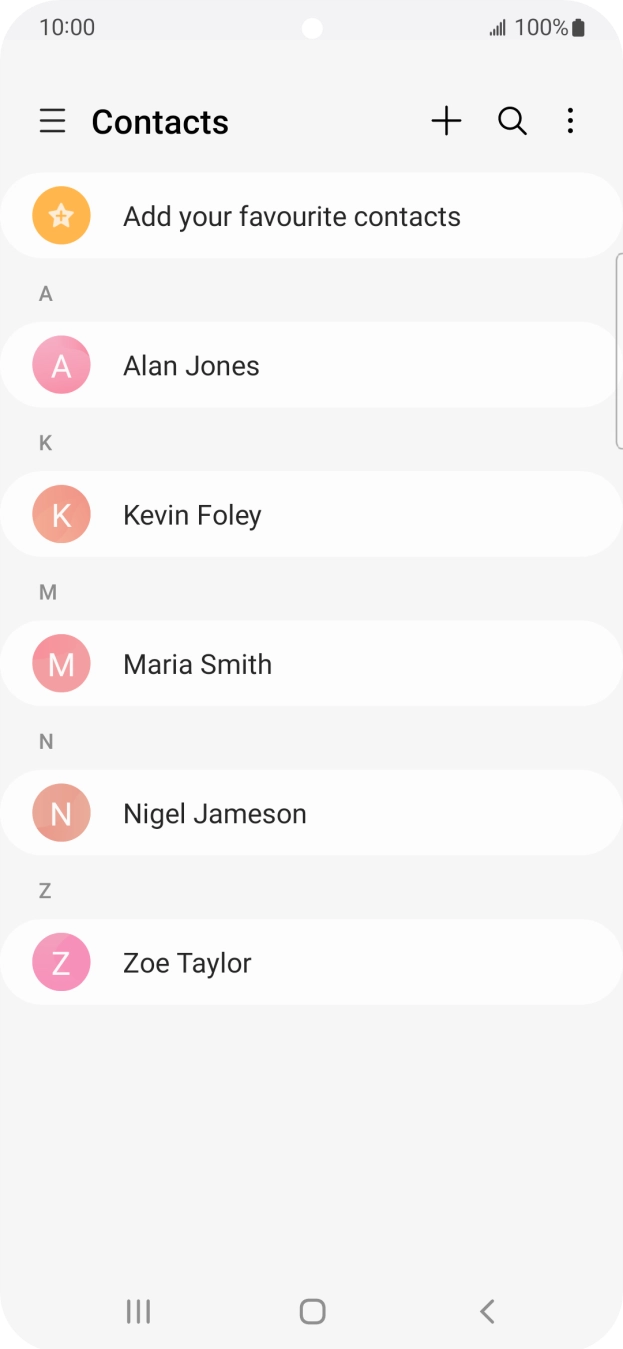The image size is (623, 1349).
Task: Tap the yellow star favourites icon
Action: click(x=61, y=216)
